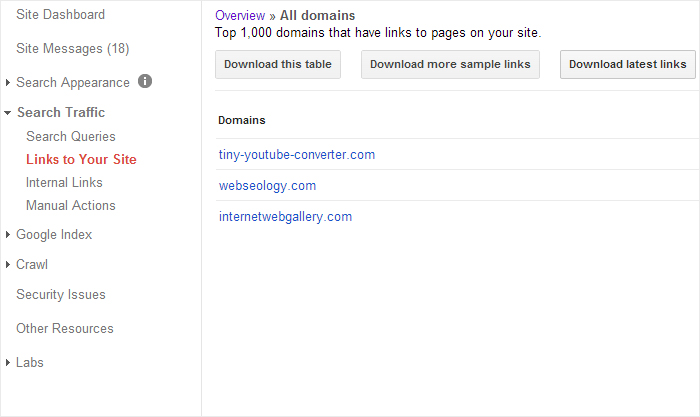
Task: Expand the Search Appearance section arrow
Action: coord(9,83)
